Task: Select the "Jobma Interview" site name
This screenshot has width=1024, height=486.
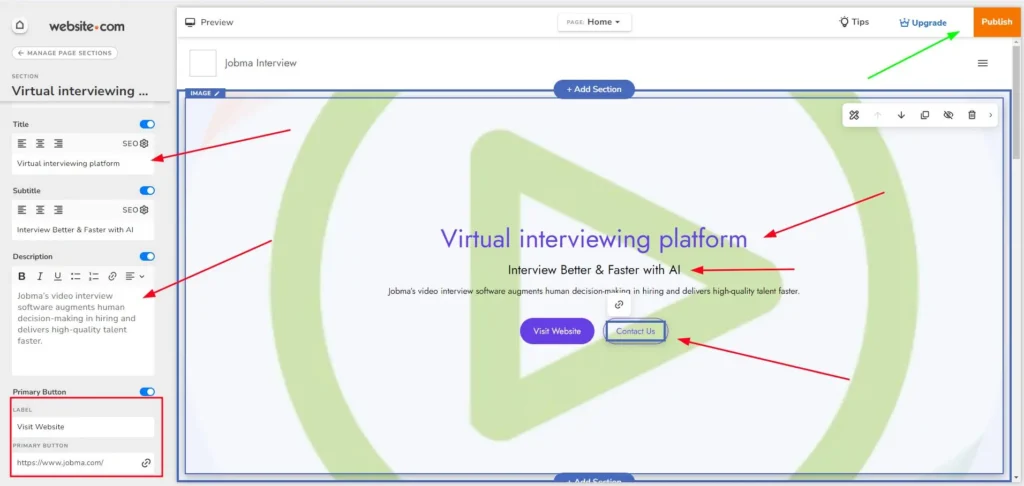Action: [261, 63]
